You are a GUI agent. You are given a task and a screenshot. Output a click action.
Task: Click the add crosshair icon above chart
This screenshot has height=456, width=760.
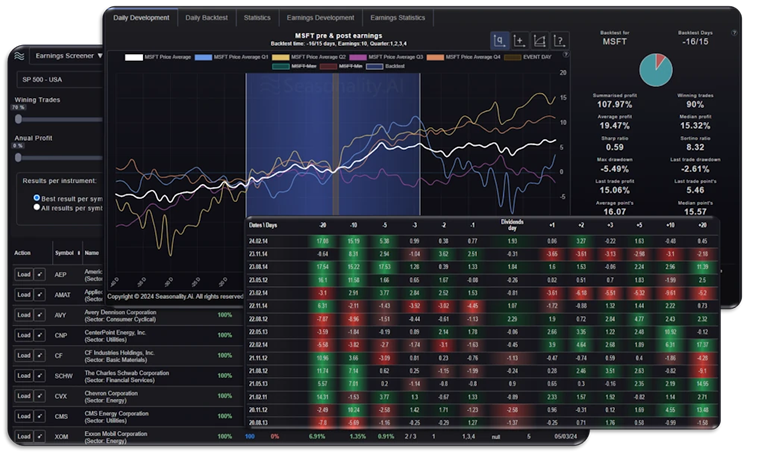coord(520,41)
